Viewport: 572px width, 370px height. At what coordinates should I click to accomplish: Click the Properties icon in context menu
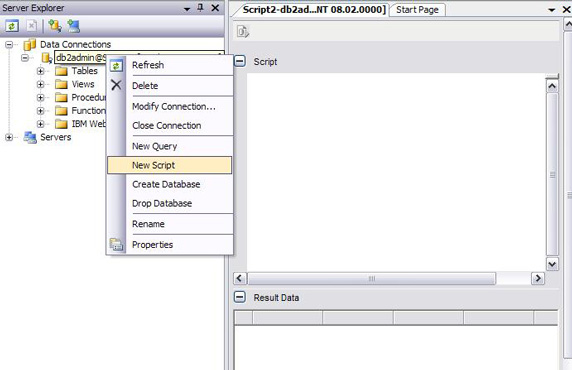pyautogui.click(x=116, y=244)
